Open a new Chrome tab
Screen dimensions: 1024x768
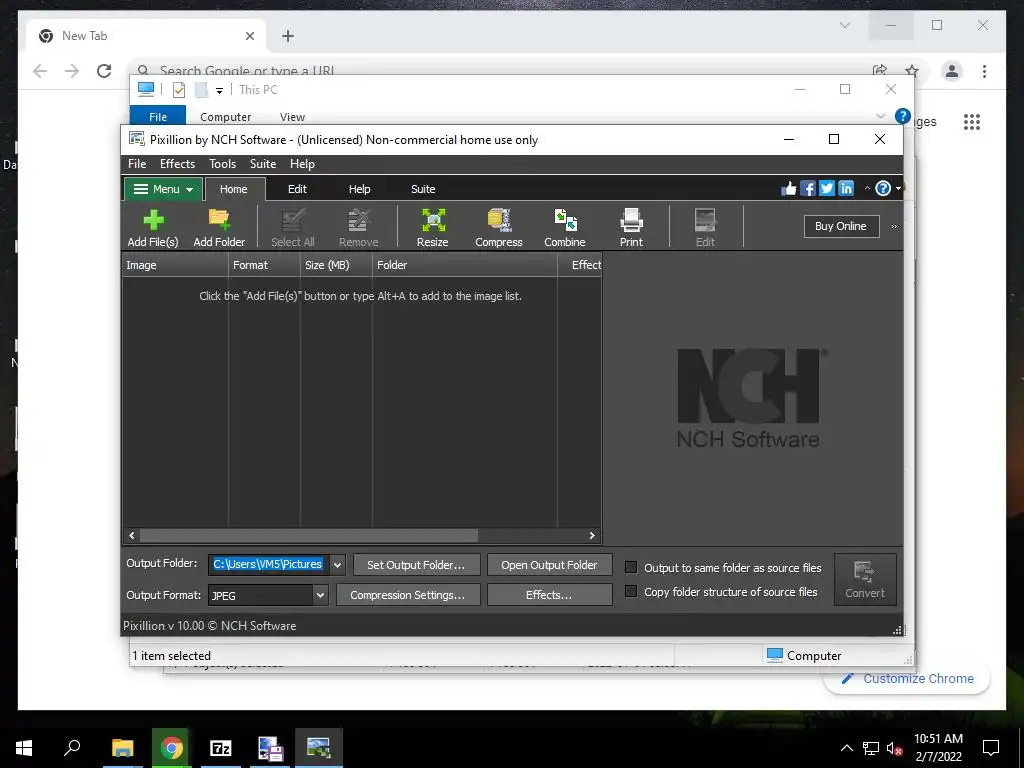point(288,37)
